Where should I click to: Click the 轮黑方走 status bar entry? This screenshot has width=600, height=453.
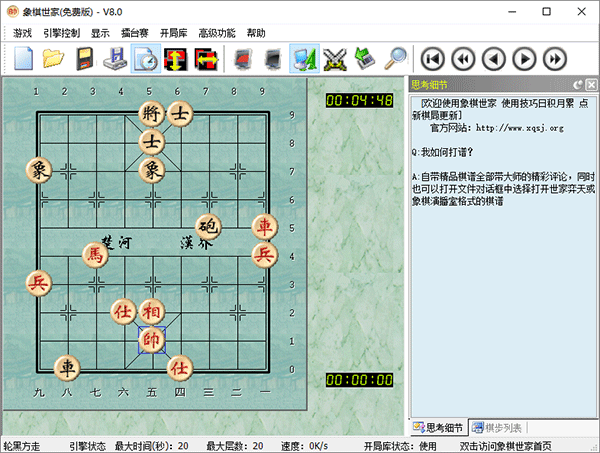click(22, 446)
